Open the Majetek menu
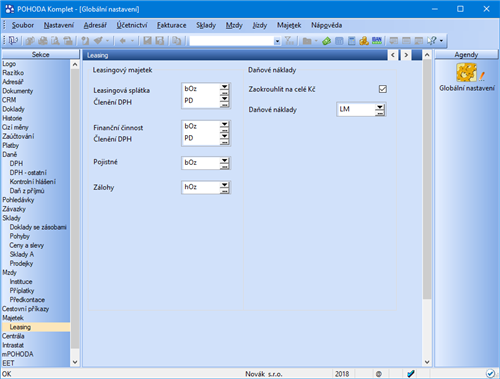This screenshot has height=379, width=500. [x=289, y=25]
